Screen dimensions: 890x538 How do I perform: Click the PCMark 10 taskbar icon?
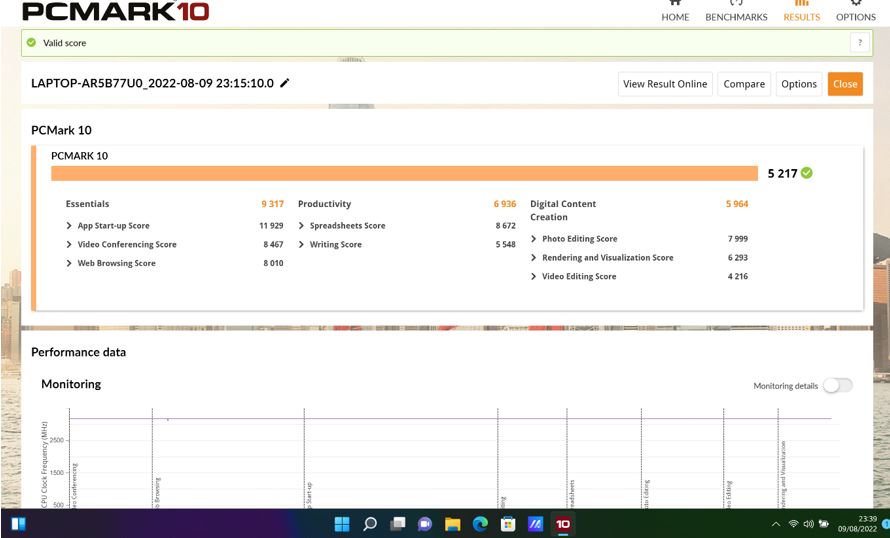[563, 523]
